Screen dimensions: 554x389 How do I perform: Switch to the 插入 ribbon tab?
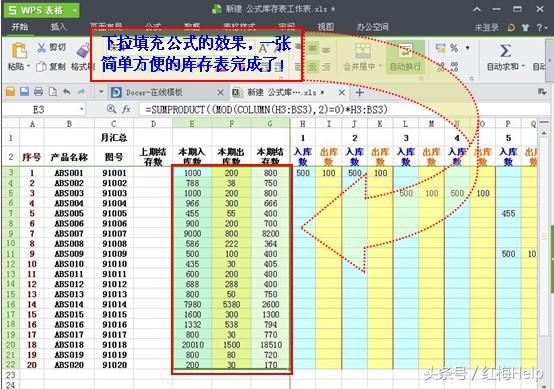[x=58, y=27]
